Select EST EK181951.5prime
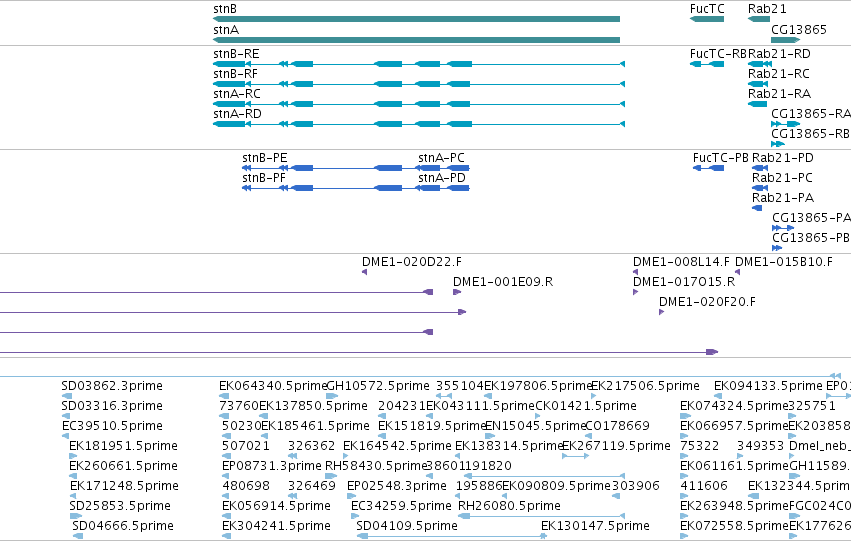The image size is (851, 541). click(123, 447)
